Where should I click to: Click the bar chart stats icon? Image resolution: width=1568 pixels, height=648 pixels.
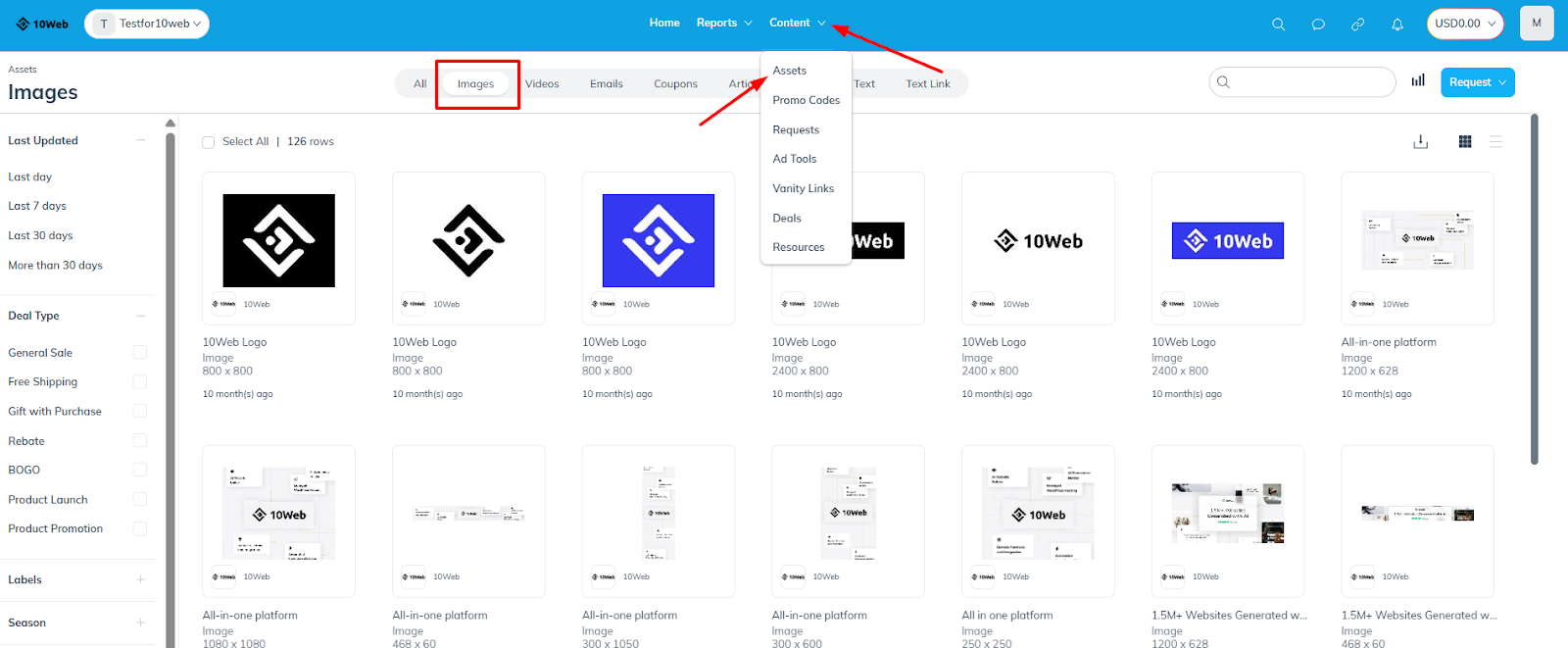pyautogui.click(x=1418, y=81)
